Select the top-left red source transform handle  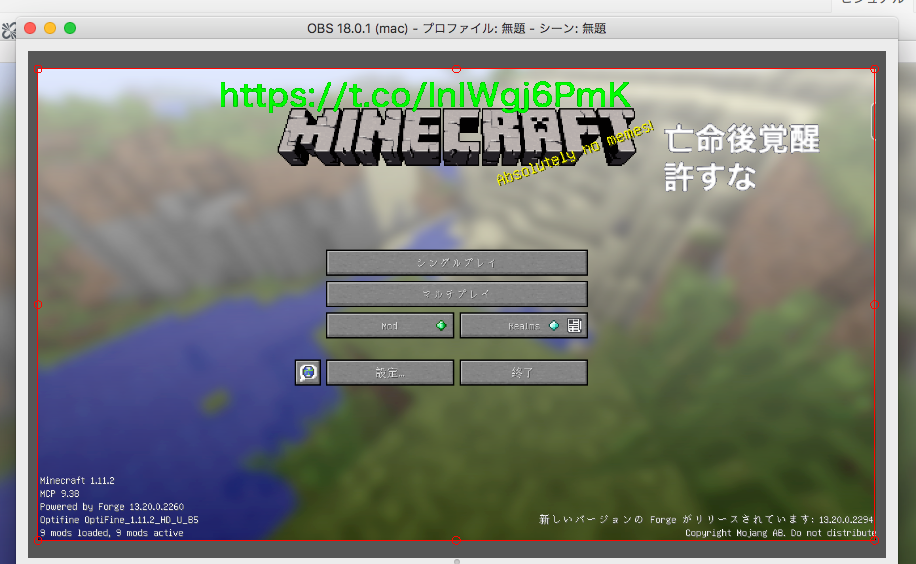[39, 70]
